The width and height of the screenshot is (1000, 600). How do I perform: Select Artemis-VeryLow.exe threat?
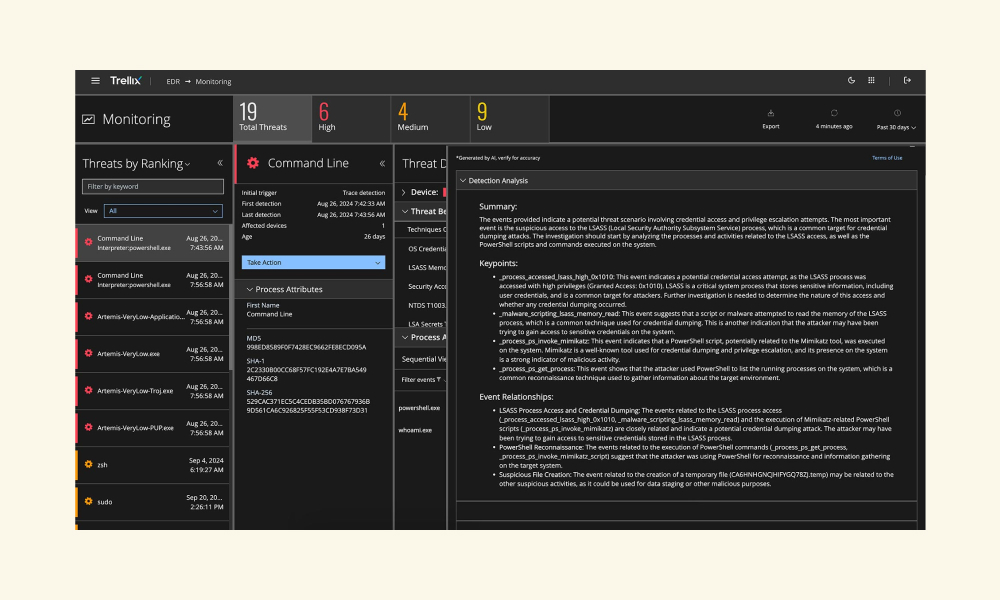click(152, 354)
